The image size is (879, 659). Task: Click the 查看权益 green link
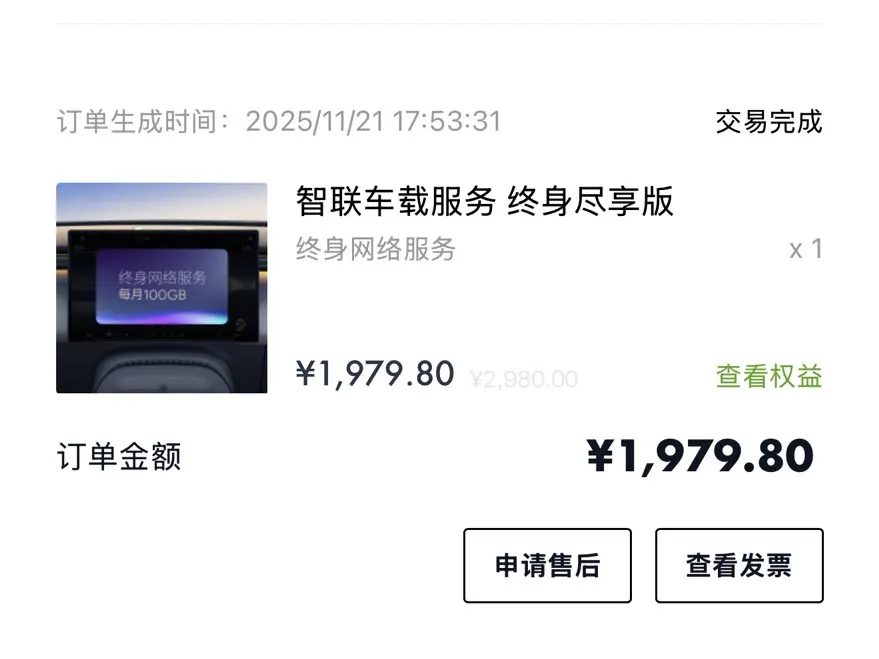click(769, 376)
